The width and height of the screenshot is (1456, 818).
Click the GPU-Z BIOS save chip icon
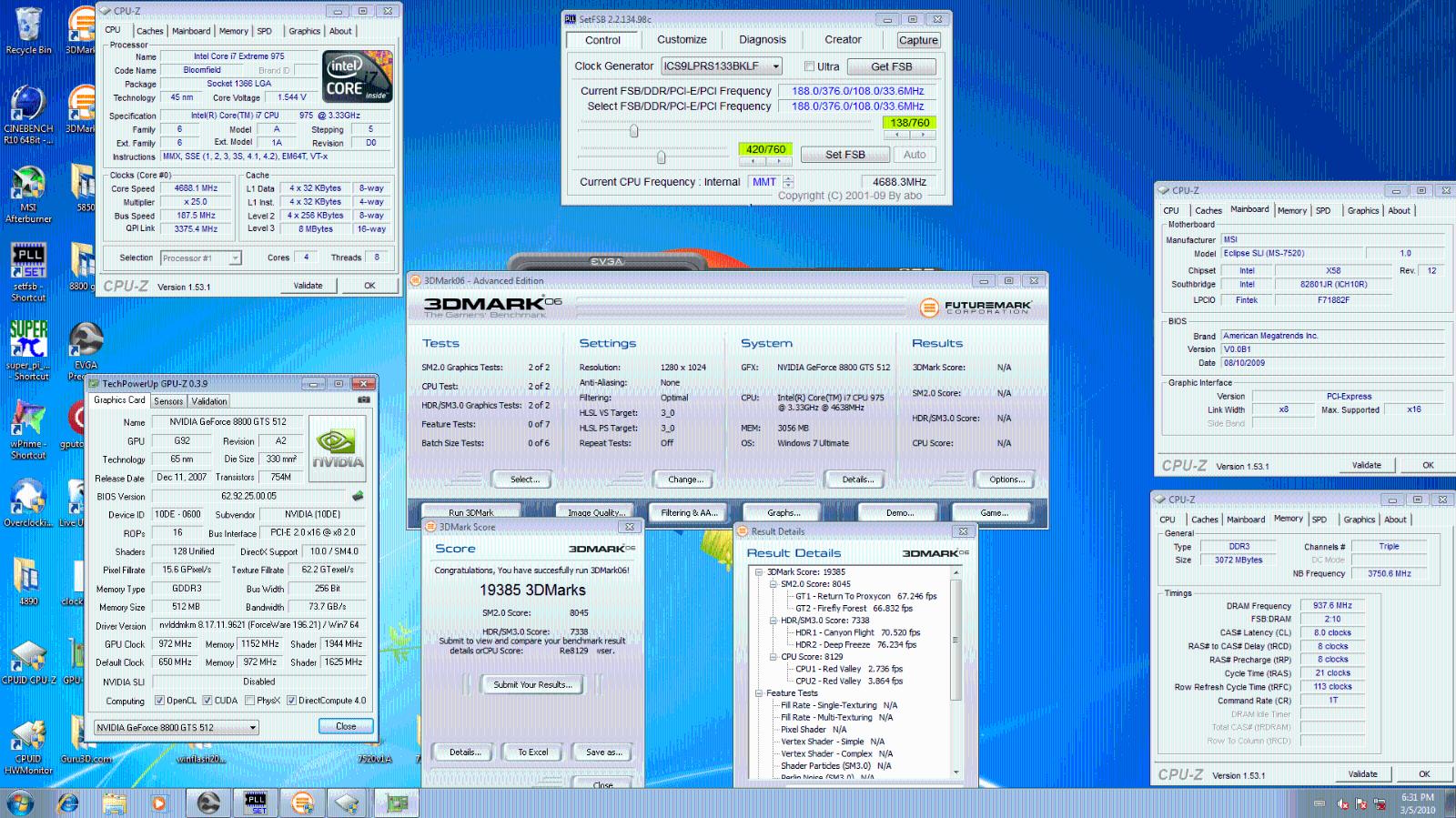coord(358,496)
